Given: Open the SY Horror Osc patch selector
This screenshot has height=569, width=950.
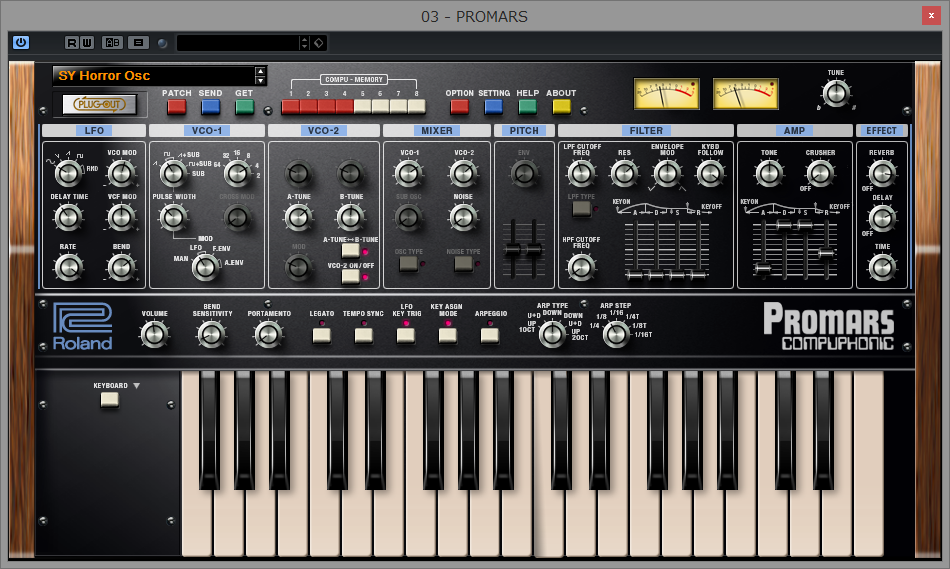Looking at the screenshot, I should pyautogui.click(x=154, y=76).
